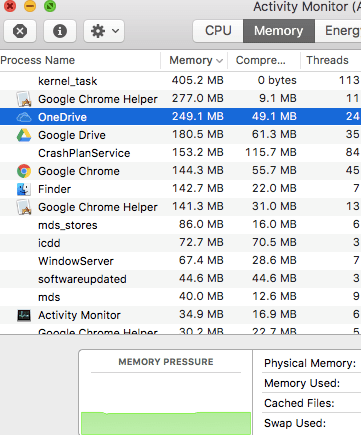The width and height of the screenshot is (361, 435).
Task: Click the 84 threads value for CrashPlanService
Action: coord(352,152)
